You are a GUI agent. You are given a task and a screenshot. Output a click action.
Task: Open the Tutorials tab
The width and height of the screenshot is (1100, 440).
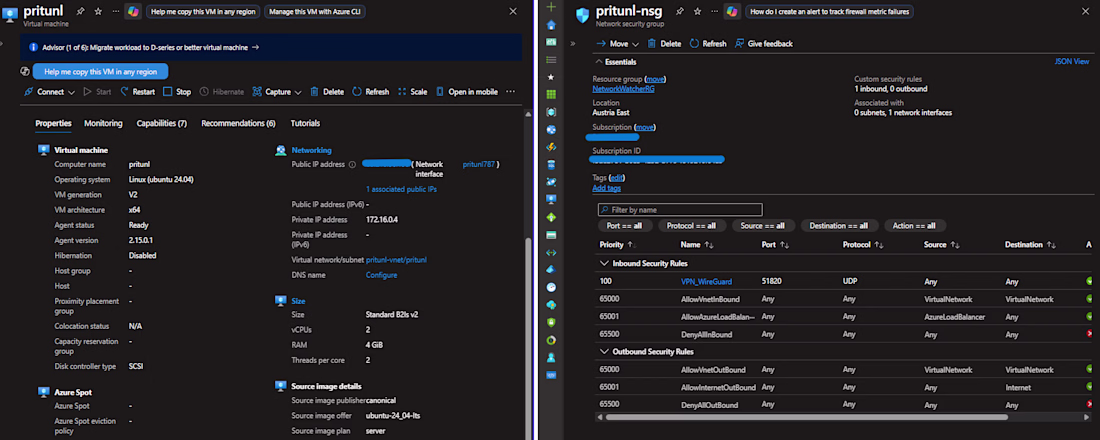[x=305, y=124]
